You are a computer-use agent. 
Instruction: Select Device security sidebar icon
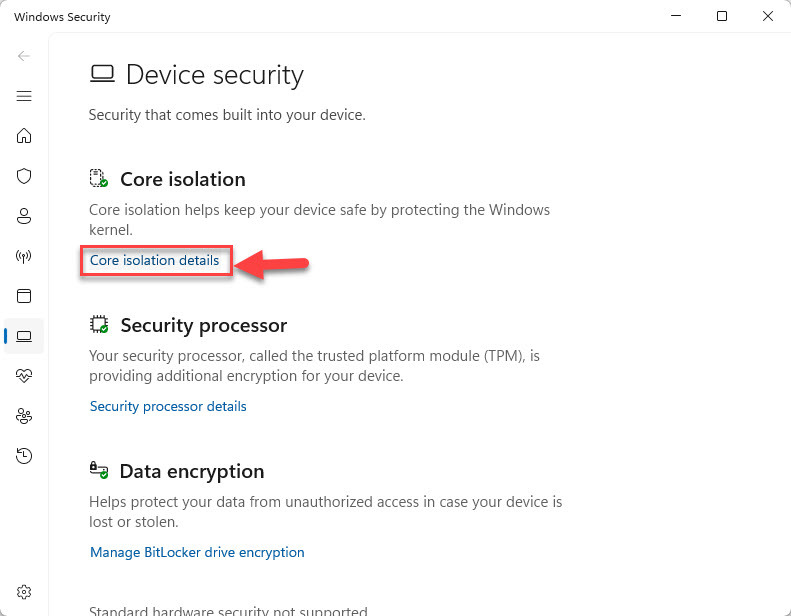[24, 336]
